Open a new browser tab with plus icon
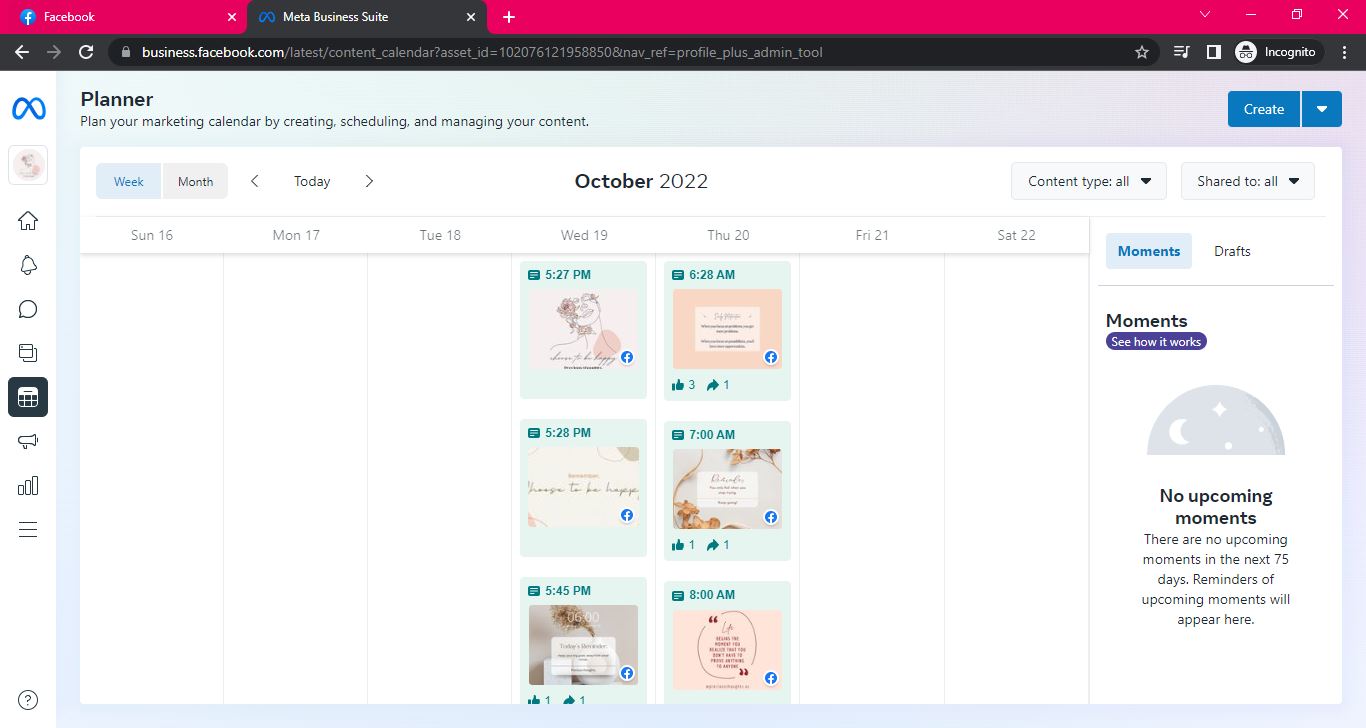The image size is (1366, 728). tap(509, 17)
